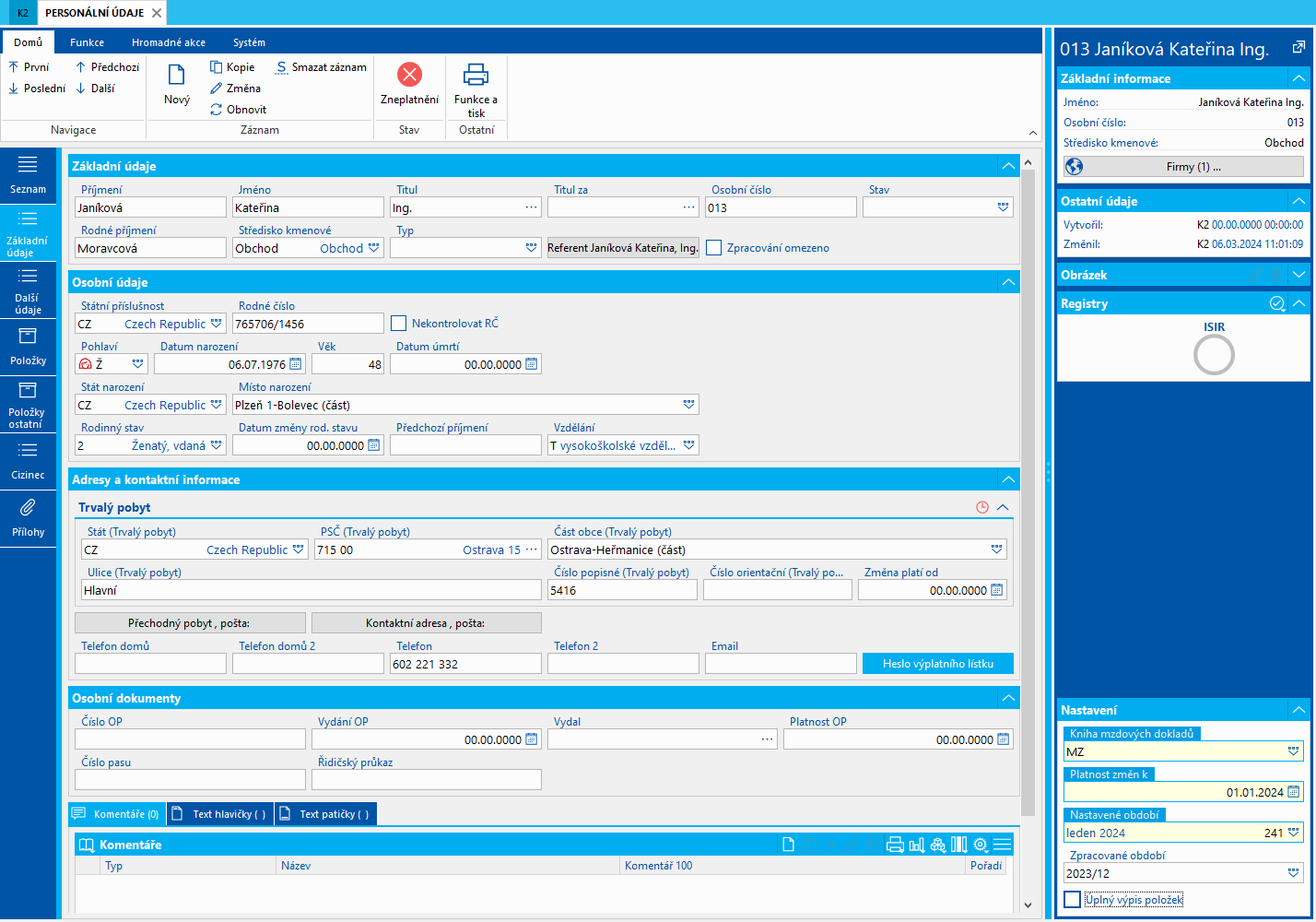Enable the Zpracování omezeno checkbox

click(x=714, y=248)
